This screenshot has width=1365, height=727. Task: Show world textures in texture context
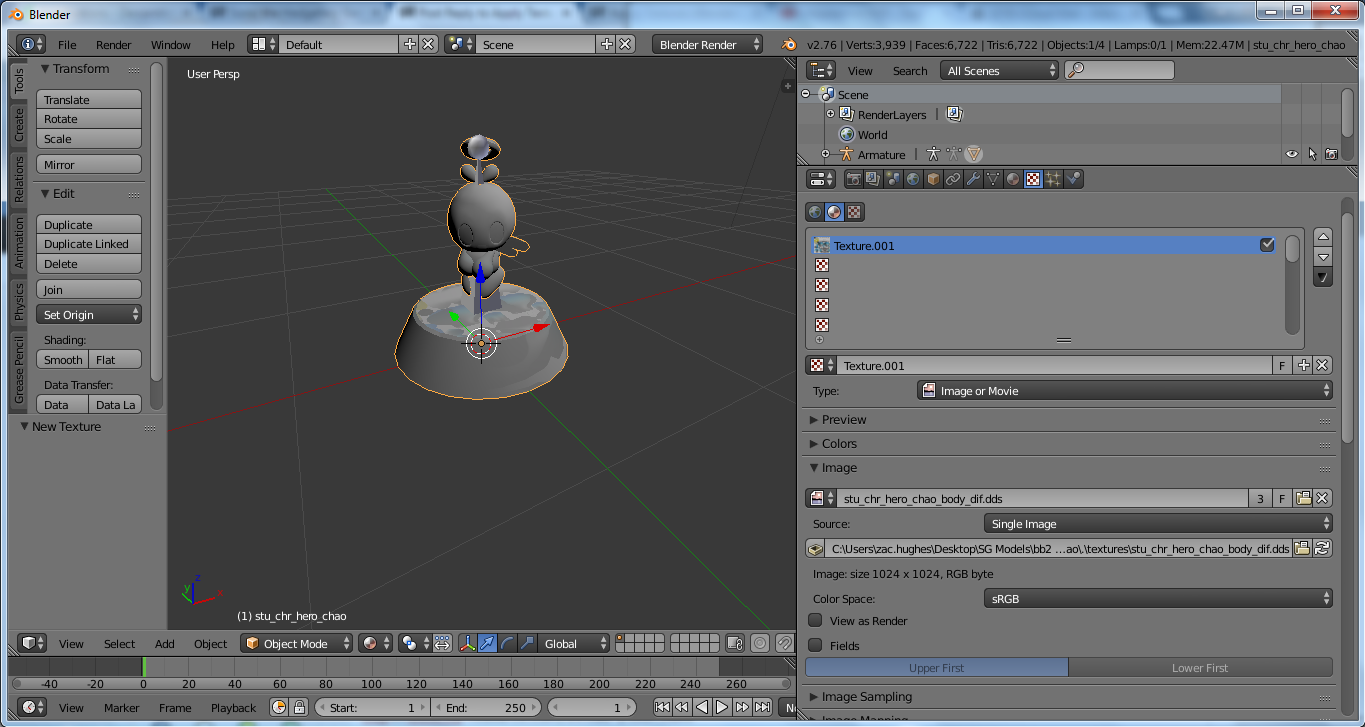tap(815, 212)
